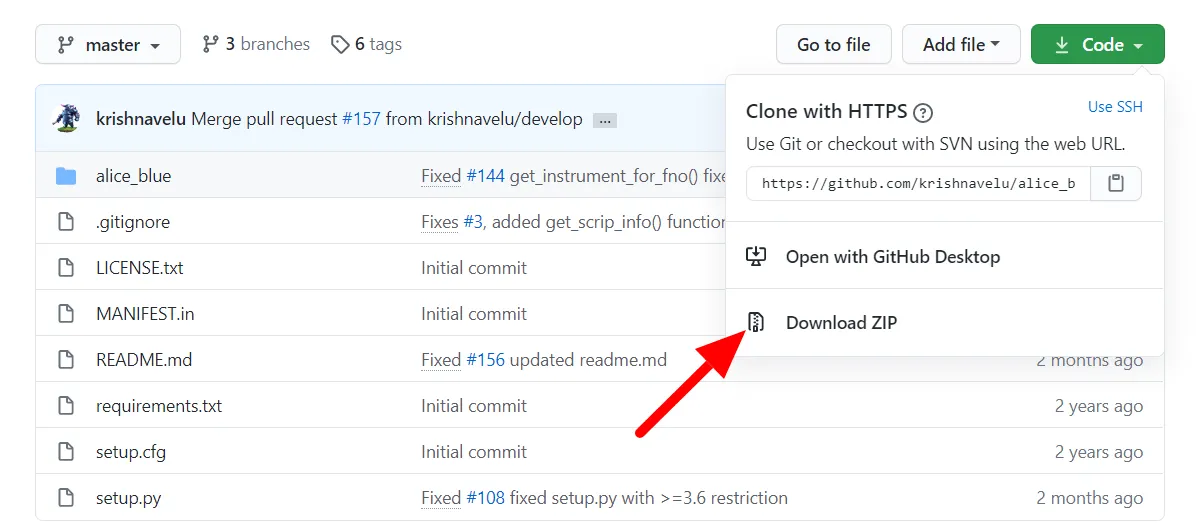Click the clone URL text field
Viewport: 1200px width, 523px height.
[918, 184]
